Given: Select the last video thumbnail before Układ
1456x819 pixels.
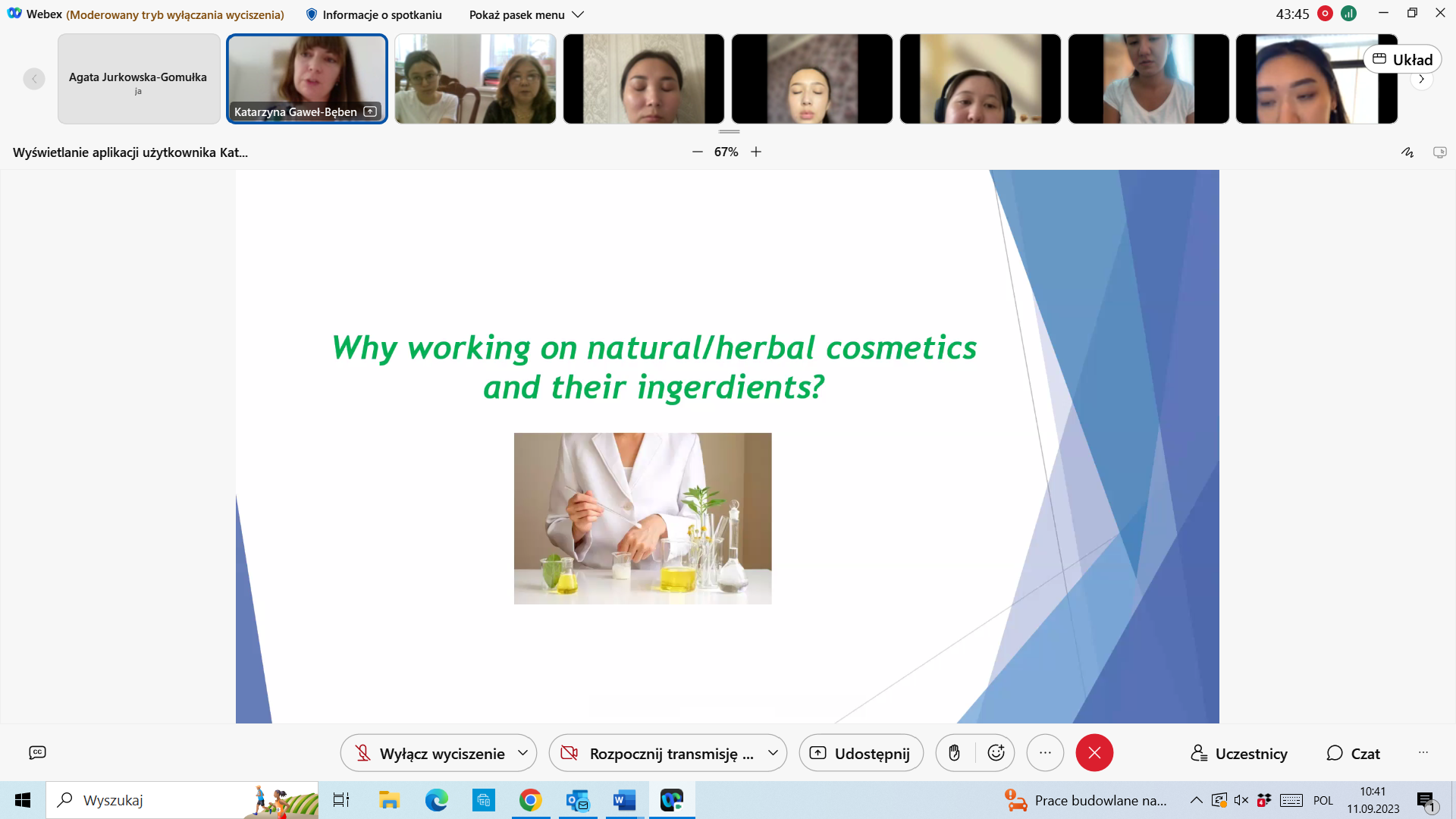Looking at the screenshot, I should pos(1316,79).
